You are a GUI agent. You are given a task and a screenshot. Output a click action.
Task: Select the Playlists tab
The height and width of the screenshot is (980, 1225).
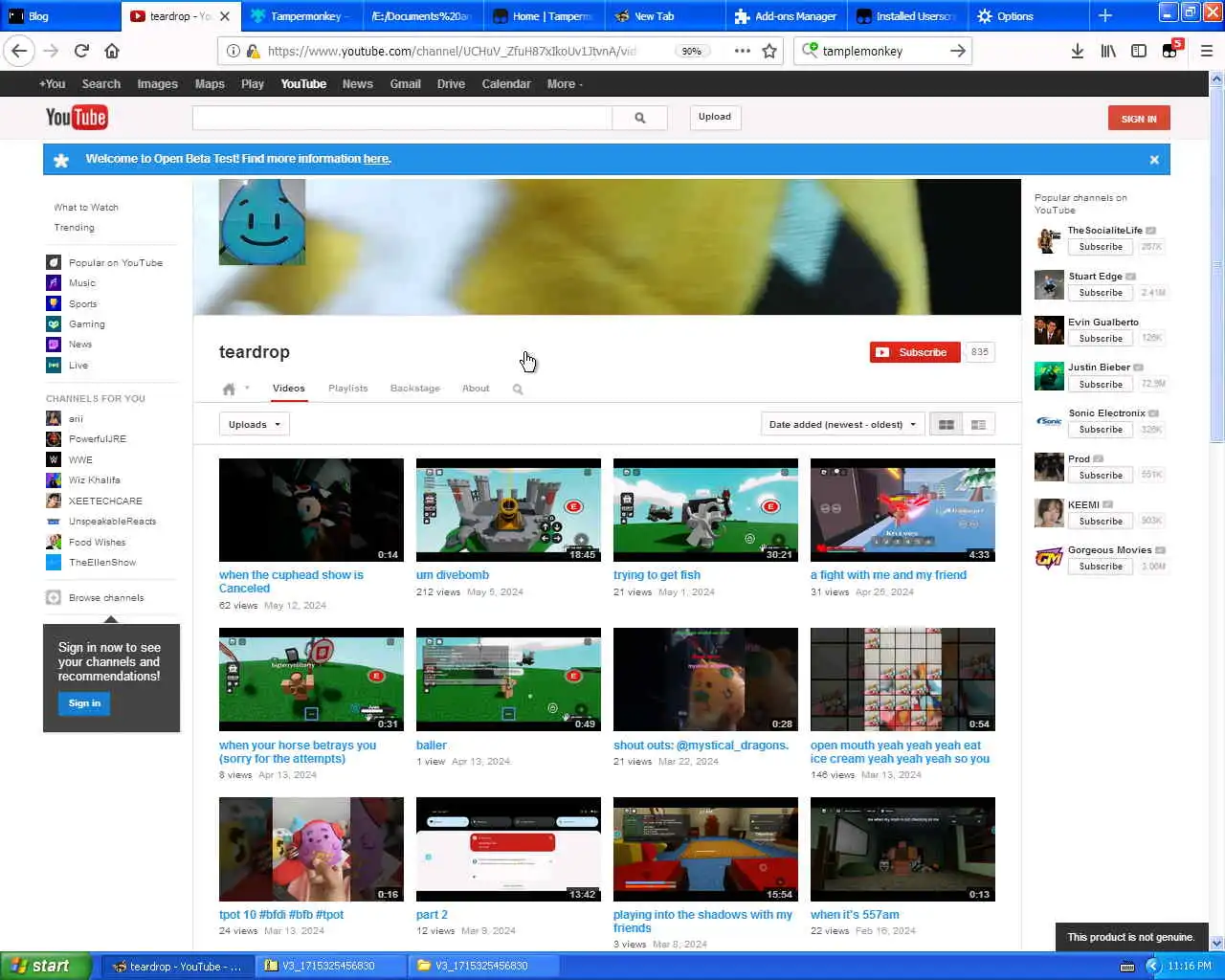pyautogui.click(x=348, y=389)
